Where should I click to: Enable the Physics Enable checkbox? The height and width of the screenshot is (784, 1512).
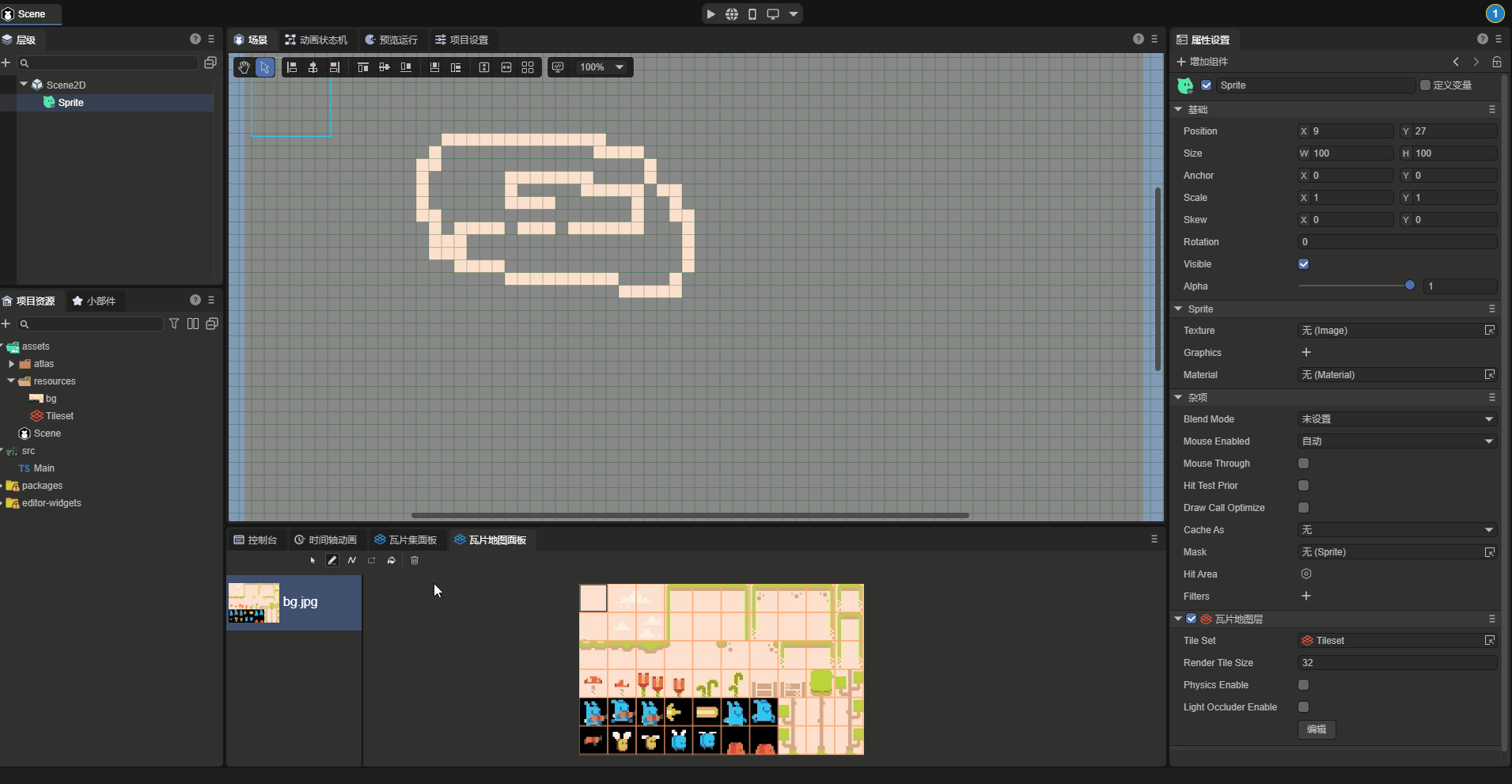[x=1304, y=685]
